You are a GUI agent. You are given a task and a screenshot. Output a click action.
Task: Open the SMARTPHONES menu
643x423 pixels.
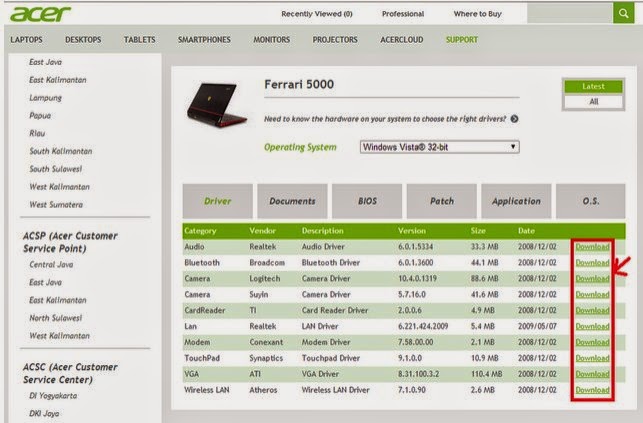click(x=204, y=40)
